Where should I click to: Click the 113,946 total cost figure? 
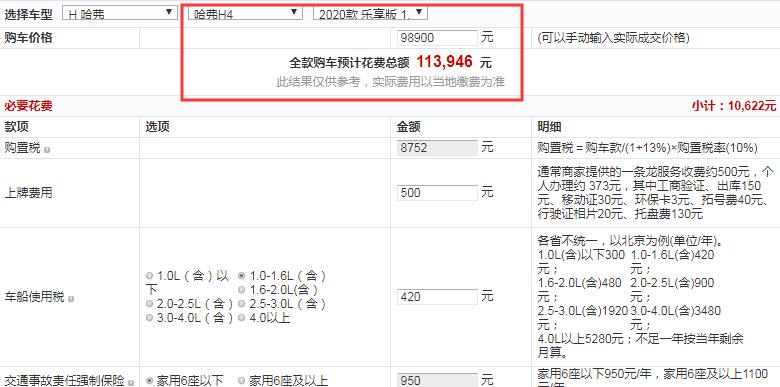click(444, 62)
